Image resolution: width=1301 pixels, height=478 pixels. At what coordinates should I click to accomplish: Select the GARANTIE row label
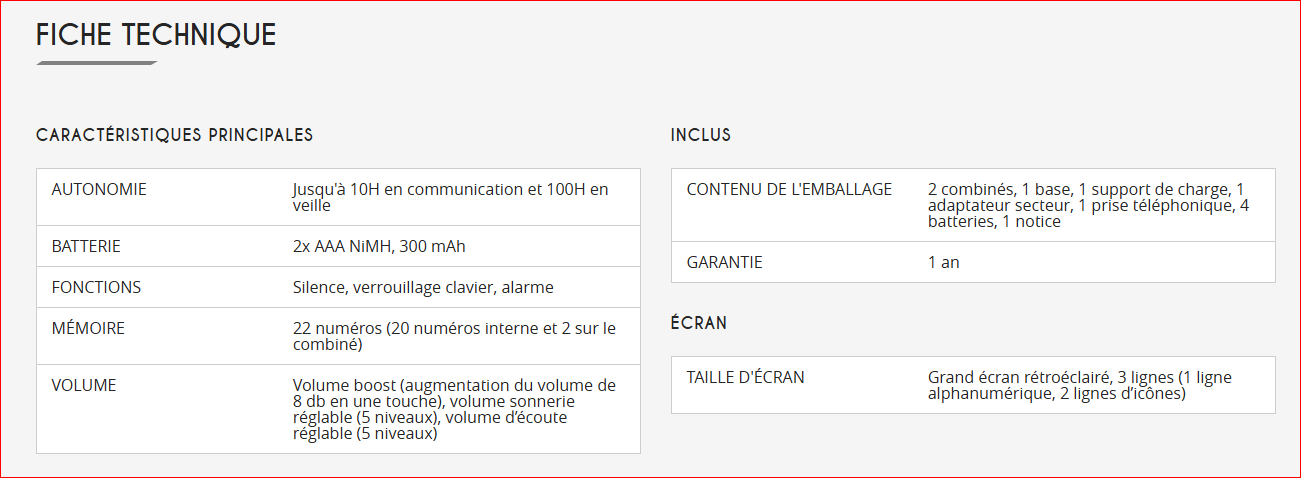(724, 262)
